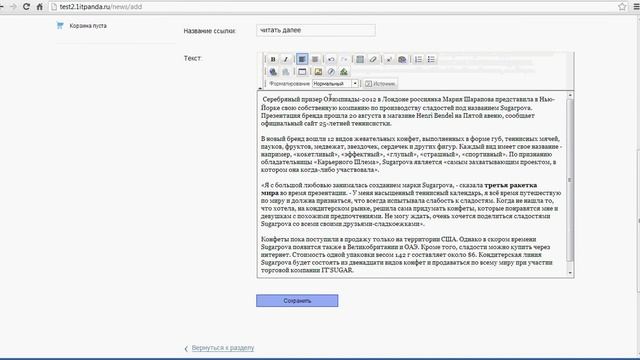Bookmark the page with the star icon

pos(622,7)
